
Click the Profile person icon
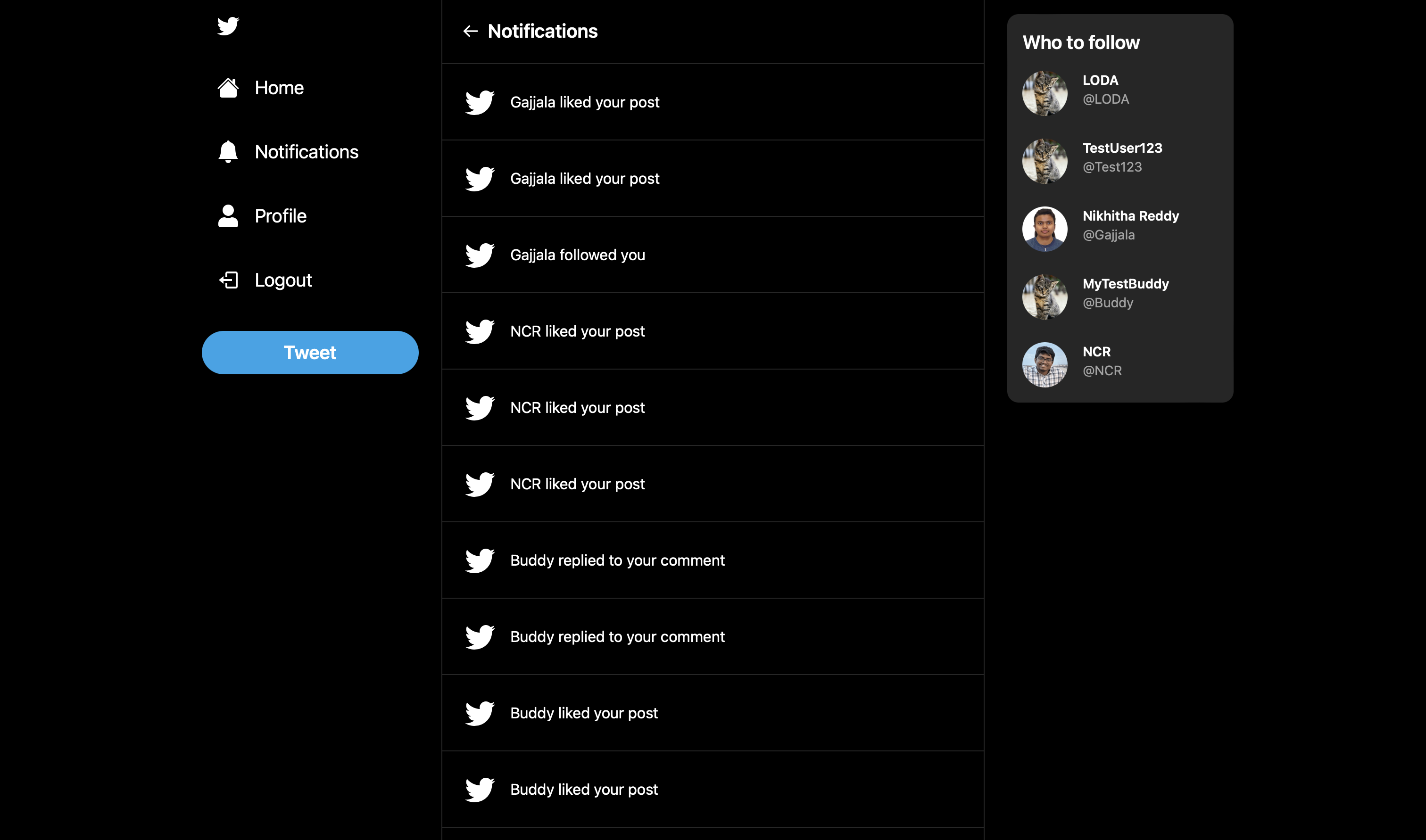click(x=228, y=216)
